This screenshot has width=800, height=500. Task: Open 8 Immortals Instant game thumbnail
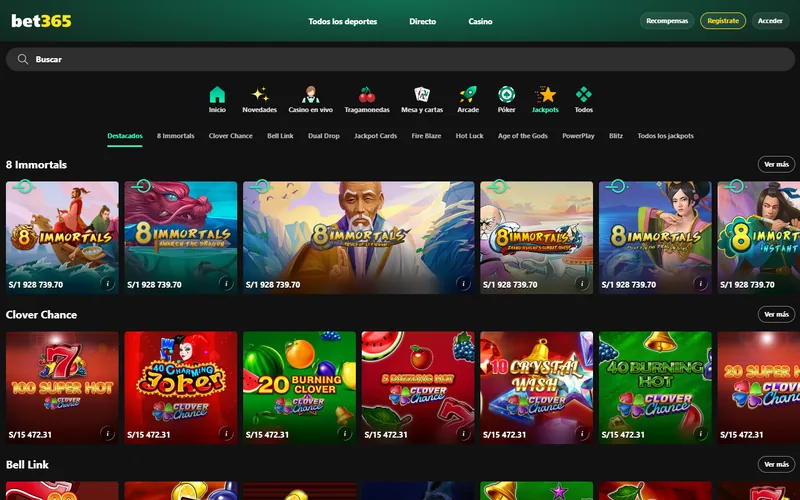pos(759,237)
